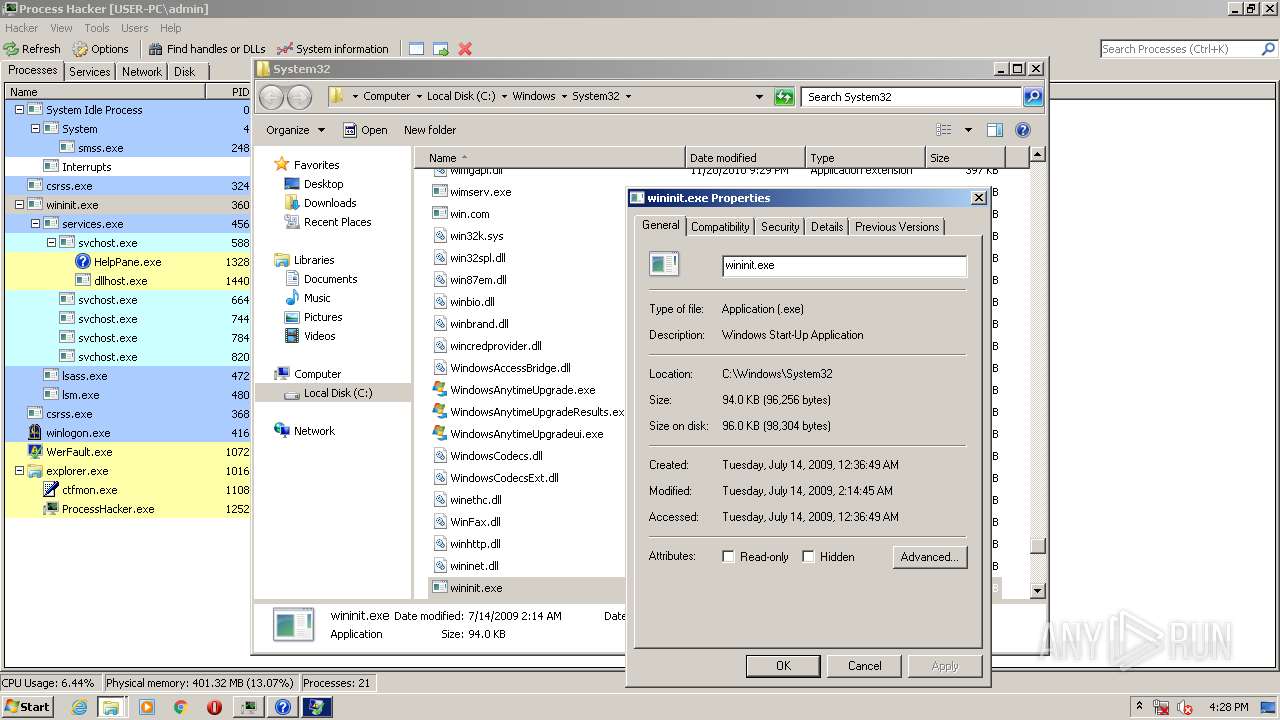Click the Explorer search magnifier icon
The image size is (1280, 720).
(1033, 97)
